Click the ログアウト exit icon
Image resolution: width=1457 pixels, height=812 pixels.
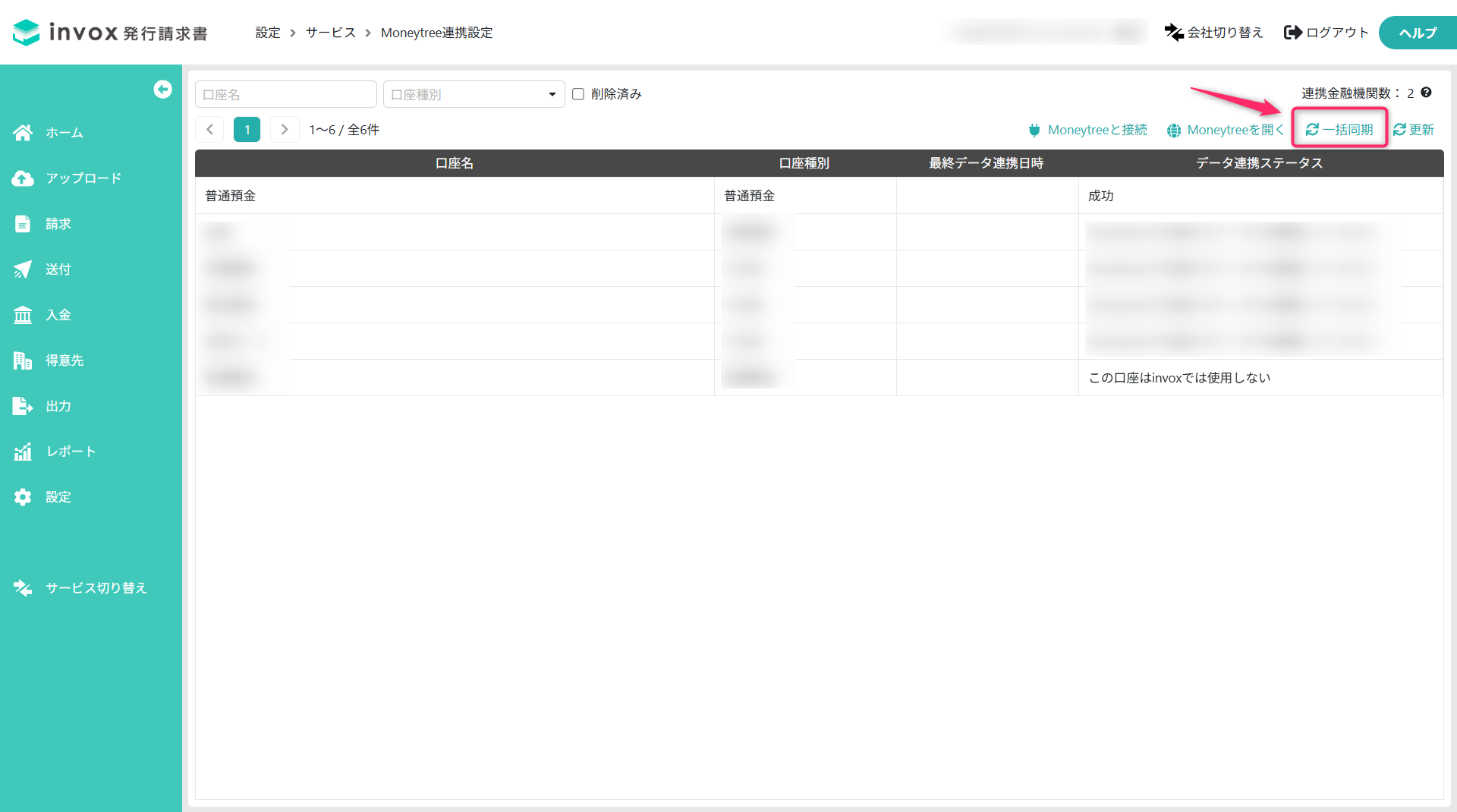click(x=1293, y=33)
